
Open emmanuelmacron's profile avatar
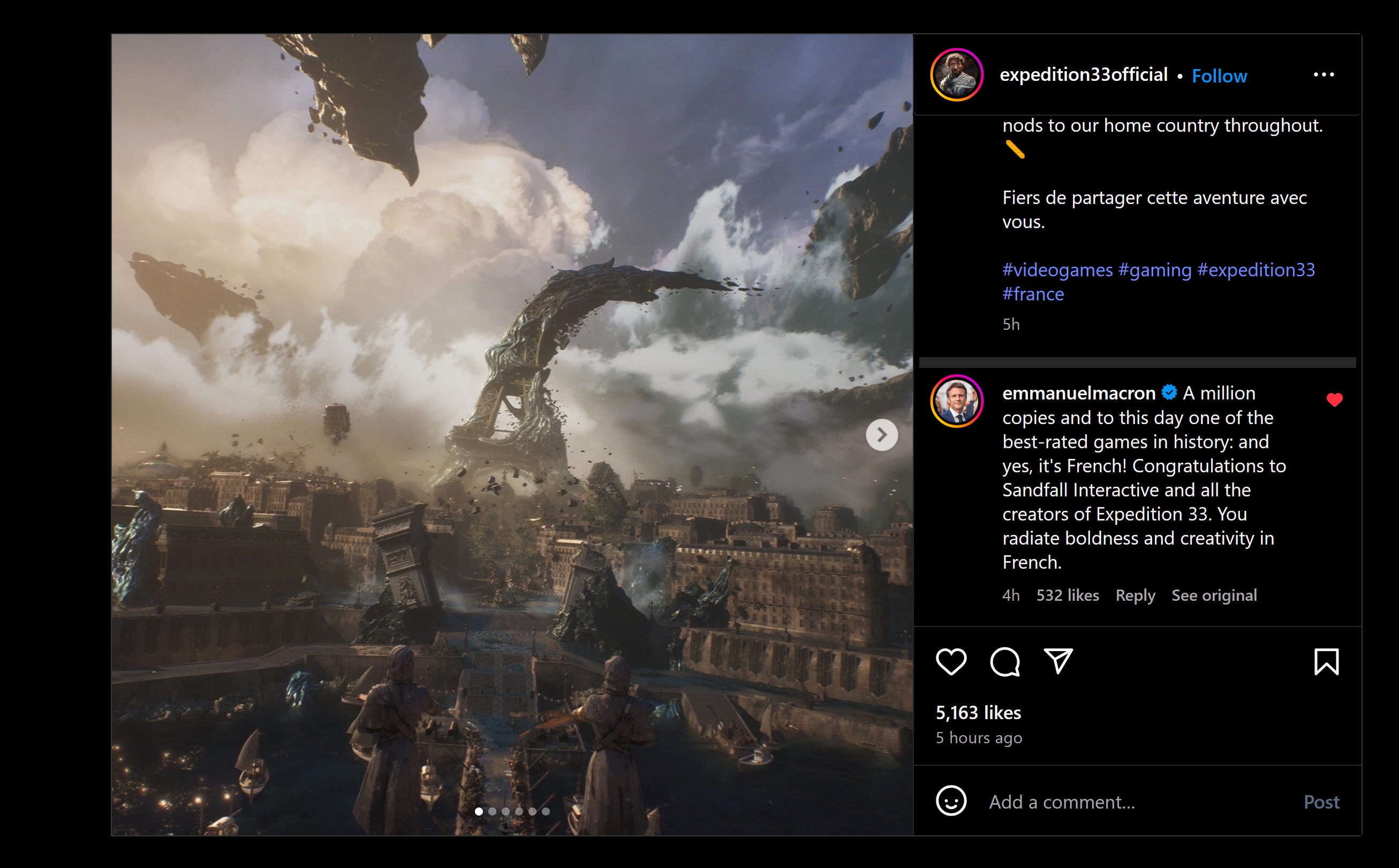click(x=957, y=401)
